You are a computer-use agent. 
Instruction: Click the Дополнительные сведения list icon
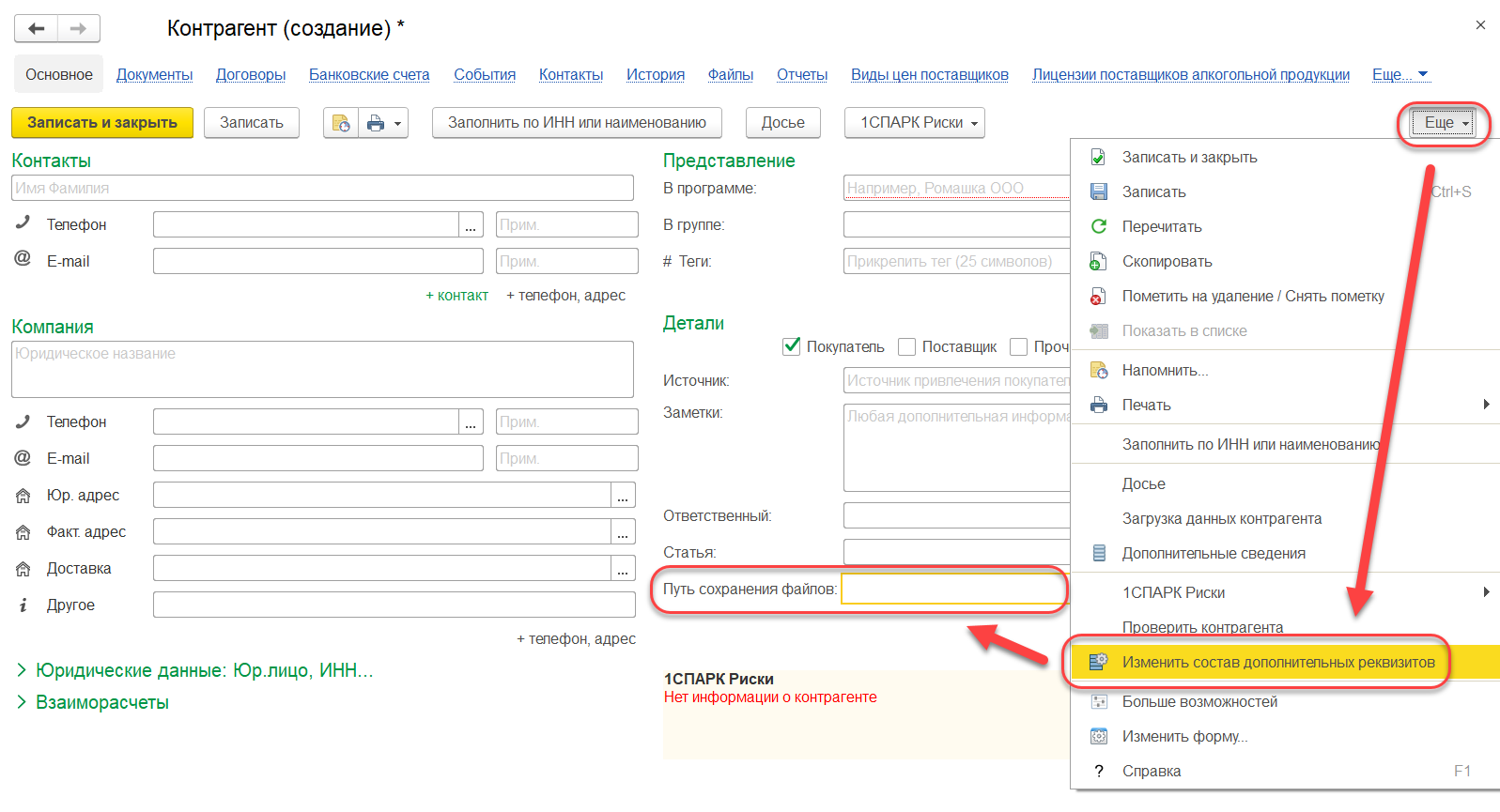pos(1098,553)
